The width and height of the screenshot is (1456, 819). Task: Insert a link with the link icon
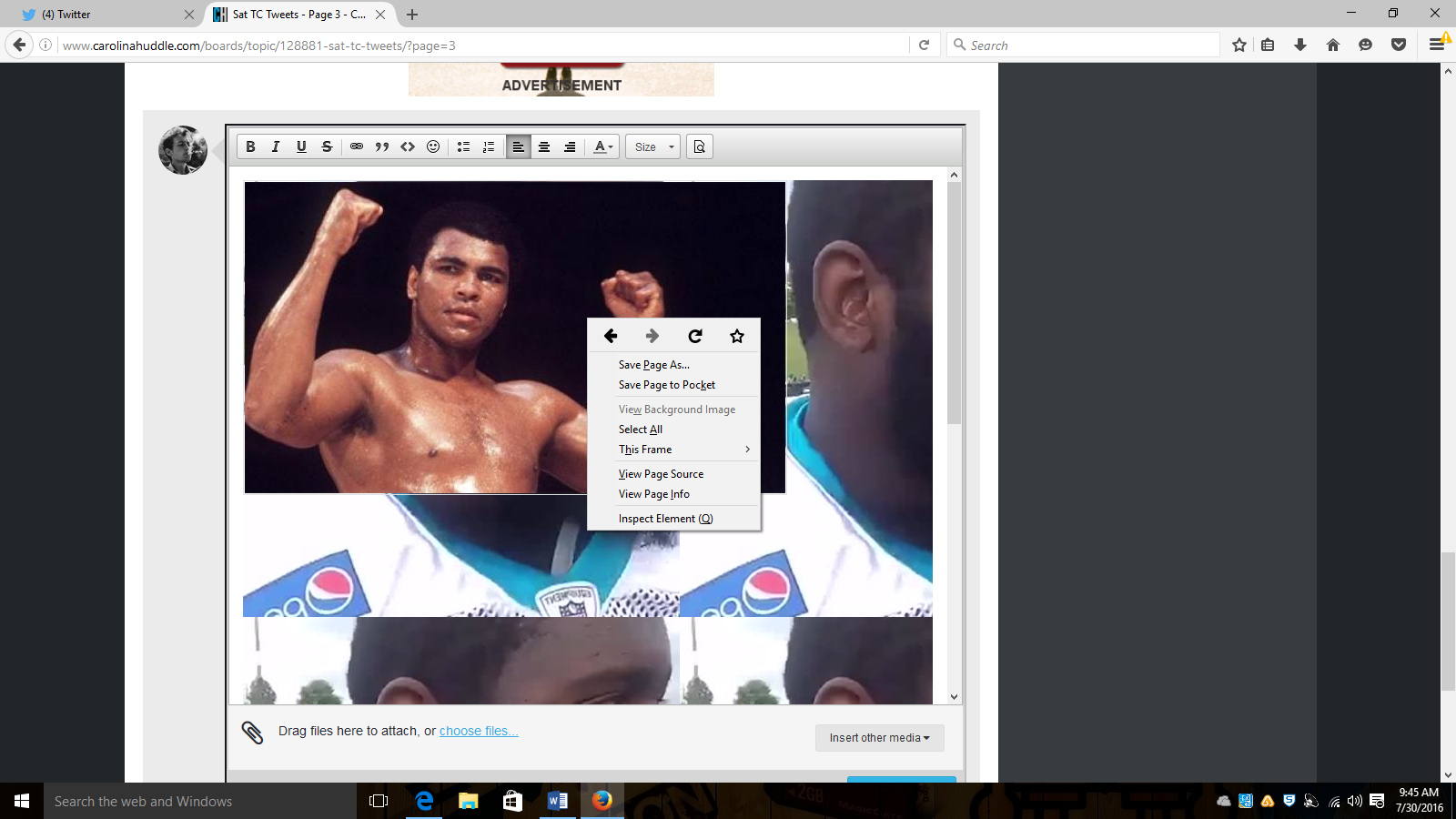(357, 147)
